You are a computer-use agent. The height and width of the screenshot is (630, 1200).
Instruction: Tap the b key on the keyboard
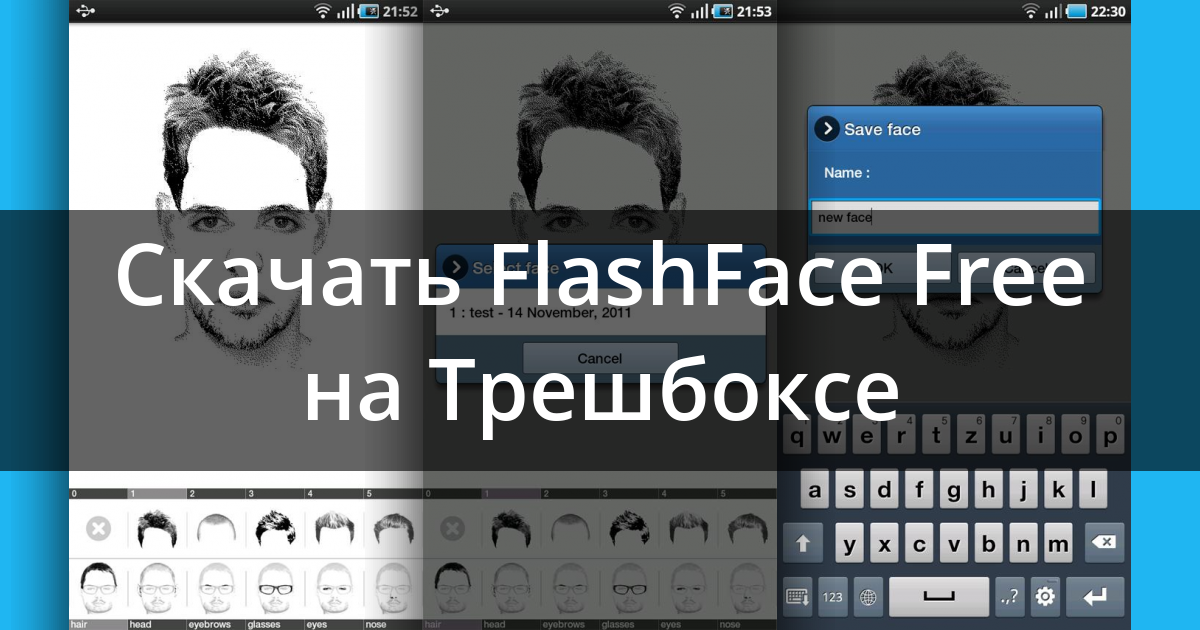click(x=989, y=544)
